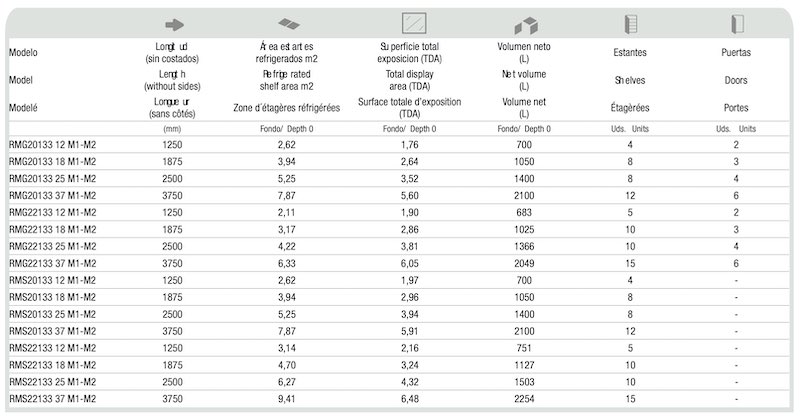The width and height of the screenshot is (800, 419).
Task: Click the shelves icon
Action: [x=631, y=24]
